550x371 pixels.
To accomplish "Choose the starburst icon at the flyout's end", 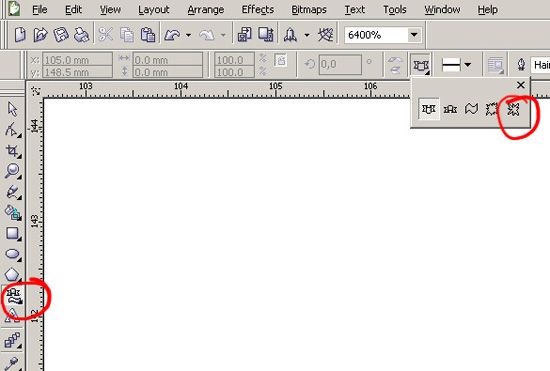I will coord(513,109).
